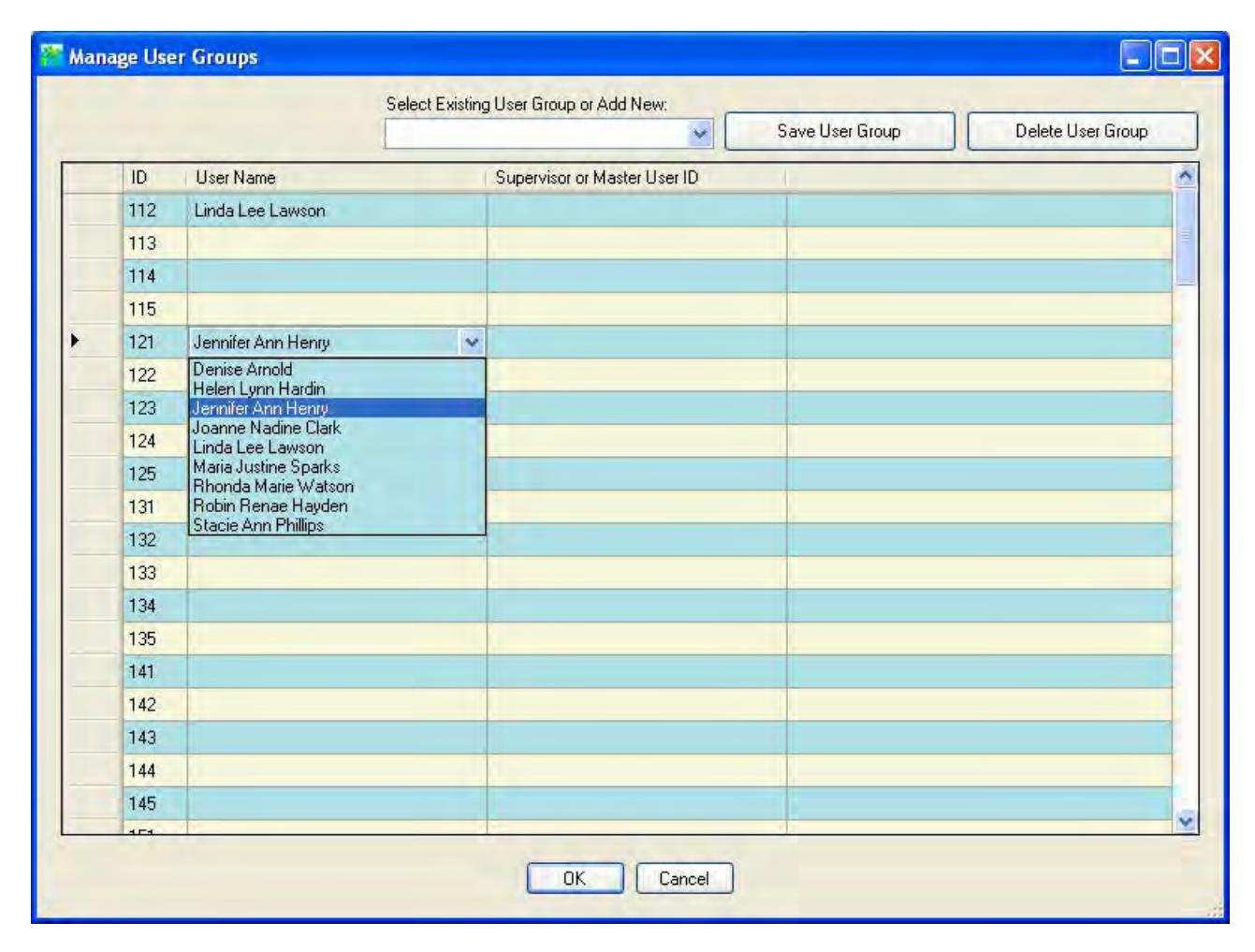Select ID cell 124
Image resolution: width=1255 pixels, height=952 pixels.
pyautogui.click(x=155, y=441)
